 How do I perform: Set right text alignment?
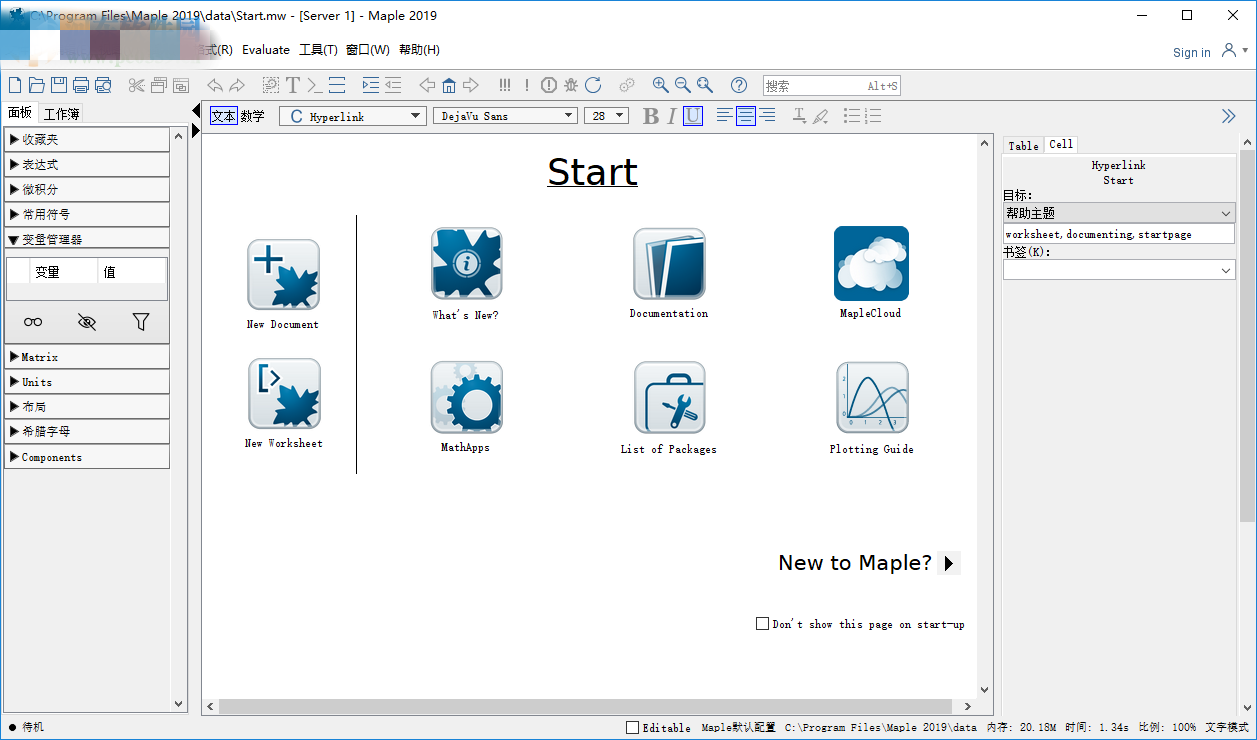[x=767, y=116]
